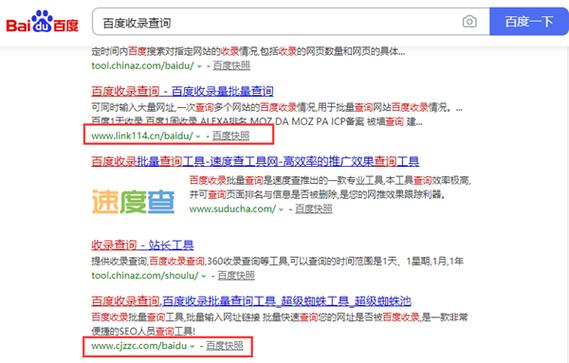Open www.suducha.com/ URL link
Viewport: 569px width, 363px height.
(233, 209)
